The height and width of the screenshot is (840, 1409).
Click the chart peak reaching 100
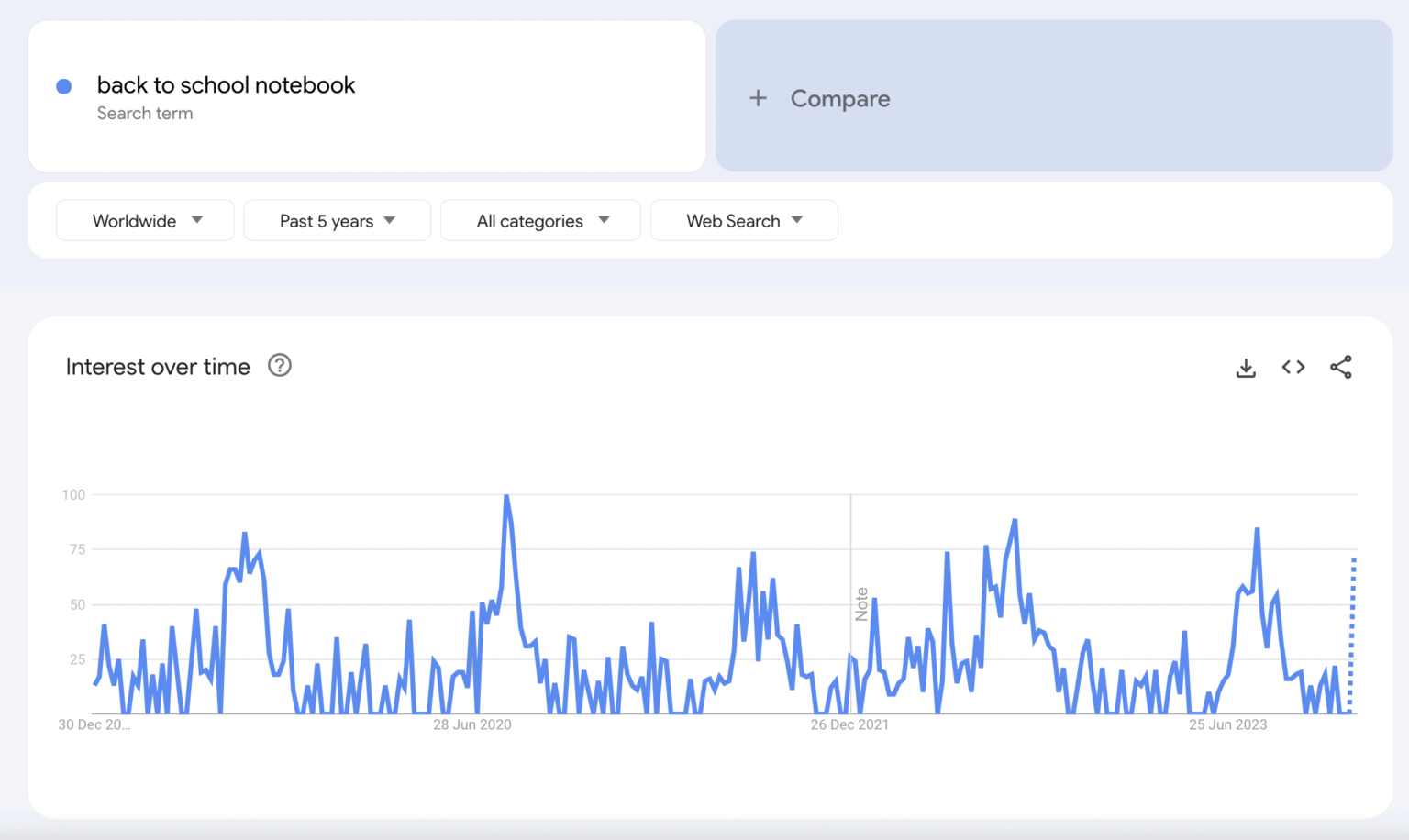click(506, 496)
